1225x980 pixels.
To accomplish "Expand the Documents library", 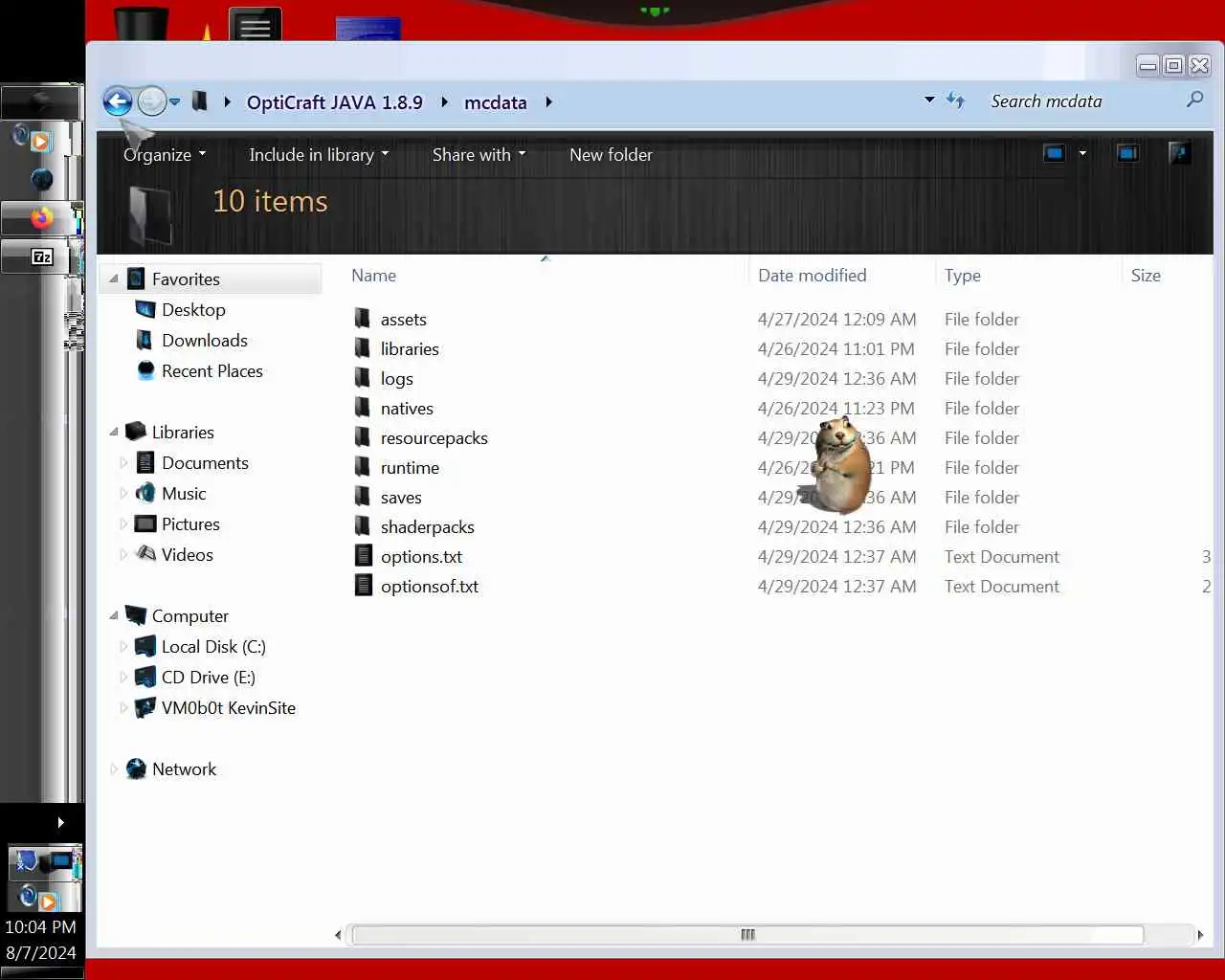I will [122, 463].
